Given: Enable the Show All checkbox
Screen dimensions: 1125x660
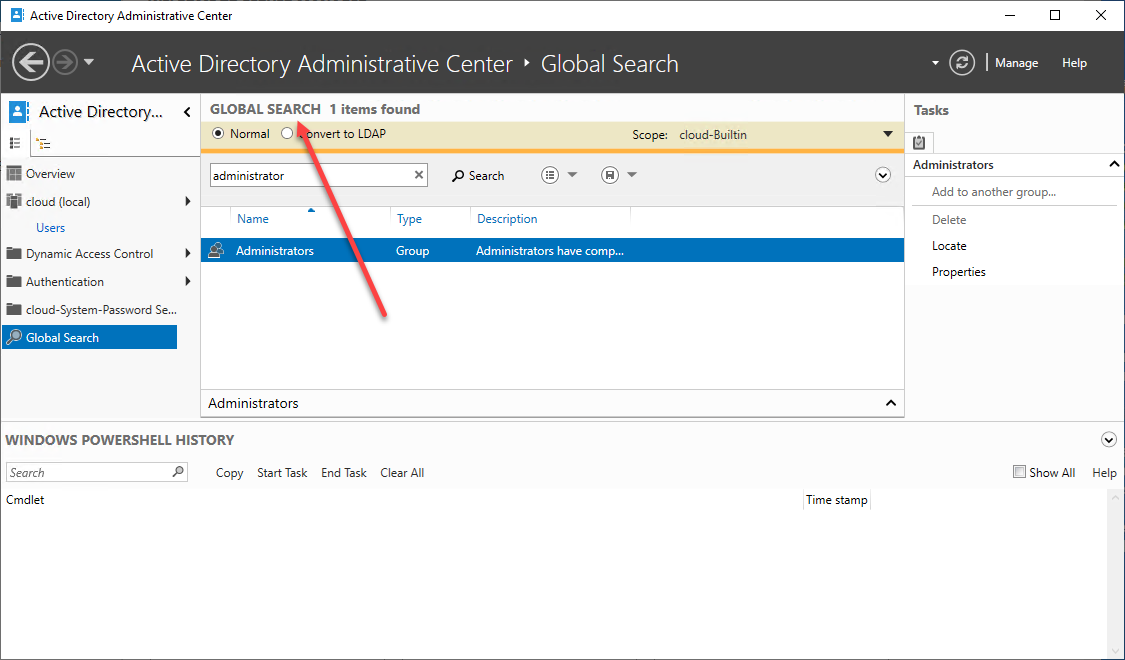Looking at the screenshot, I should (1019, 471).
